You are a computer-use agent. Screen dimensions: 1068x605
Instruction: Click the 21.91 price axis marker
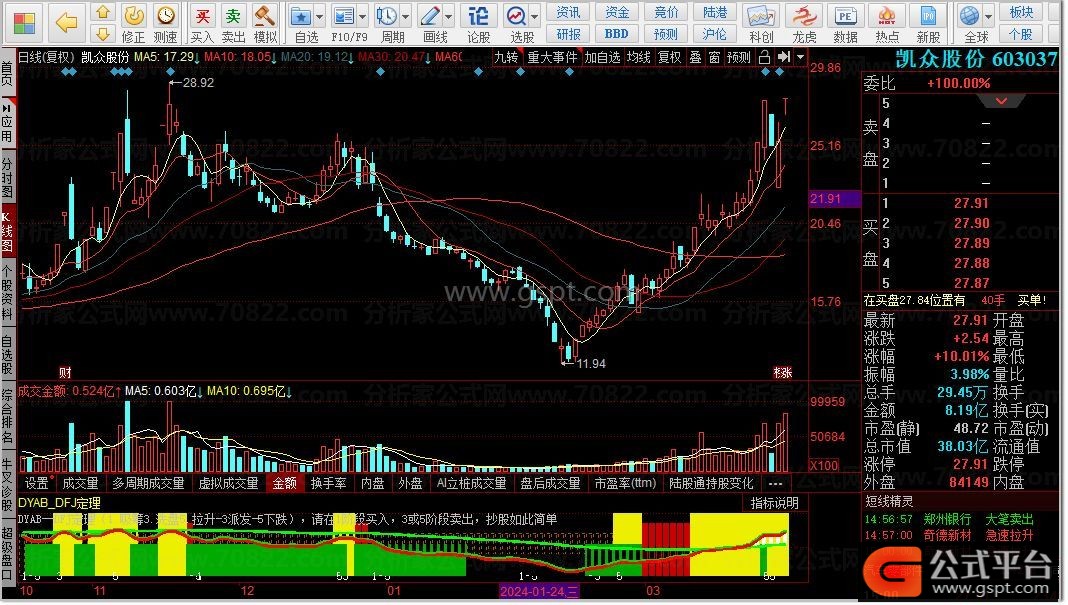pyautogui.click(x=834, y=198)
